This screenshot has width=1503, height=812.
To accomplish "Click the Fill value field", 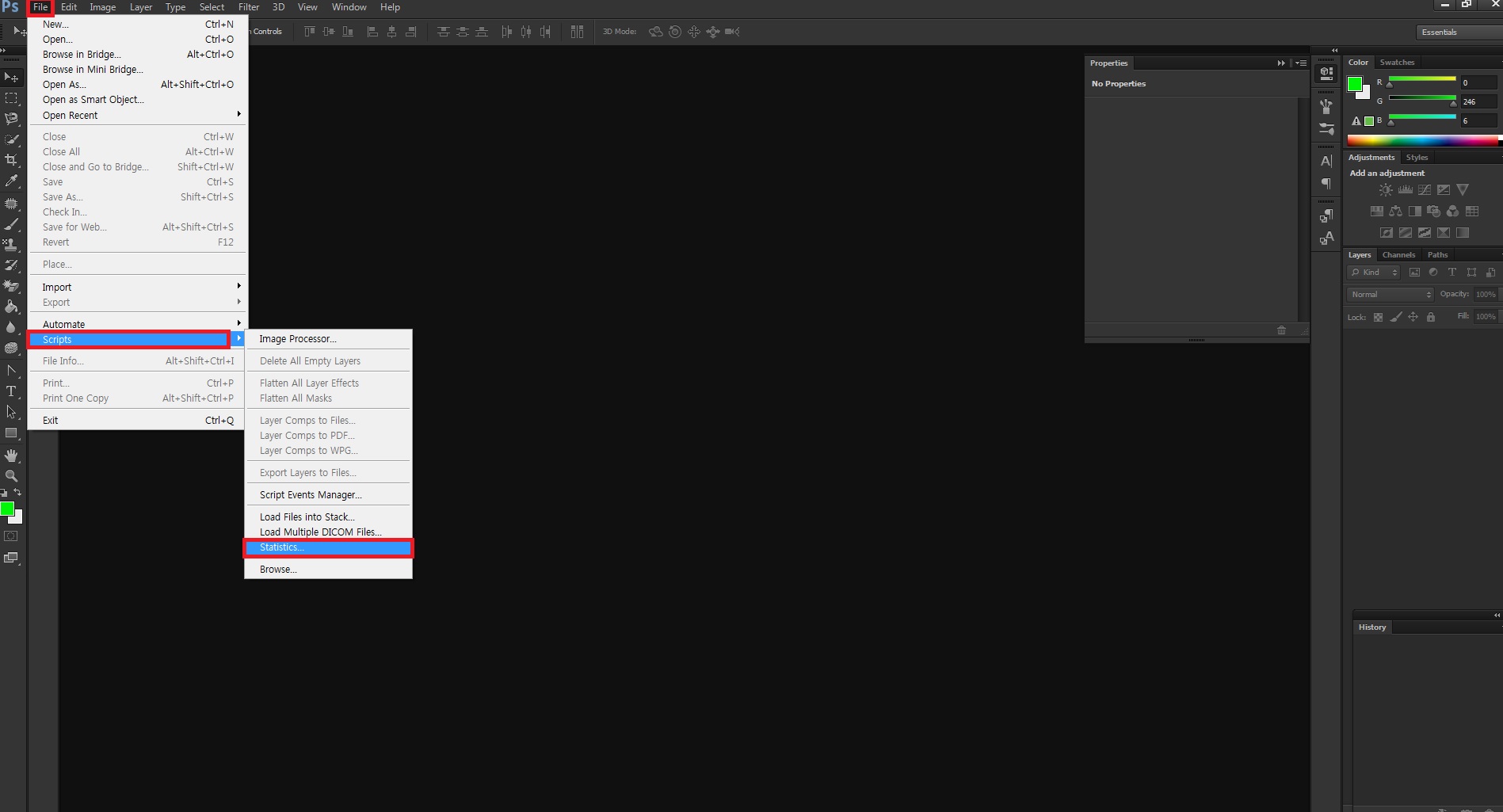I will click(1486, 317).
